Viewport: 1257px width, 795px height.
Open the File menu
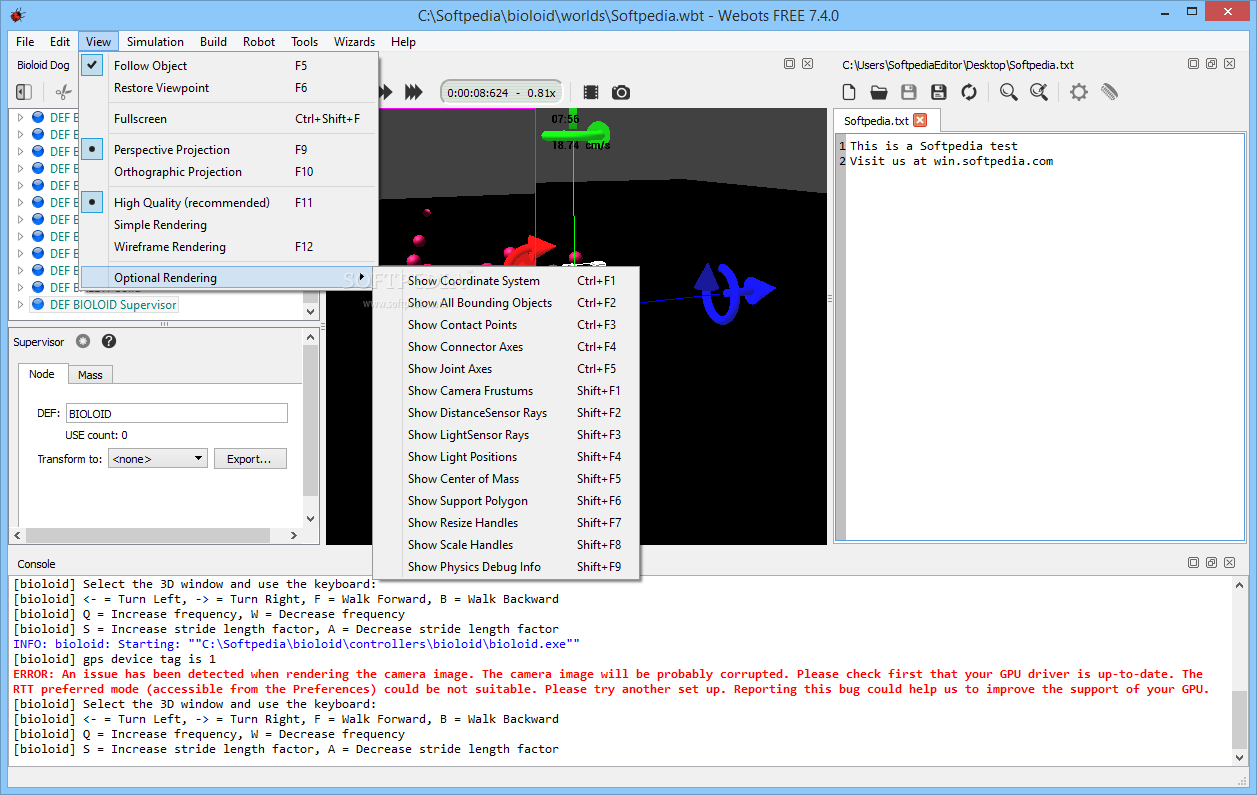point(25,42)
